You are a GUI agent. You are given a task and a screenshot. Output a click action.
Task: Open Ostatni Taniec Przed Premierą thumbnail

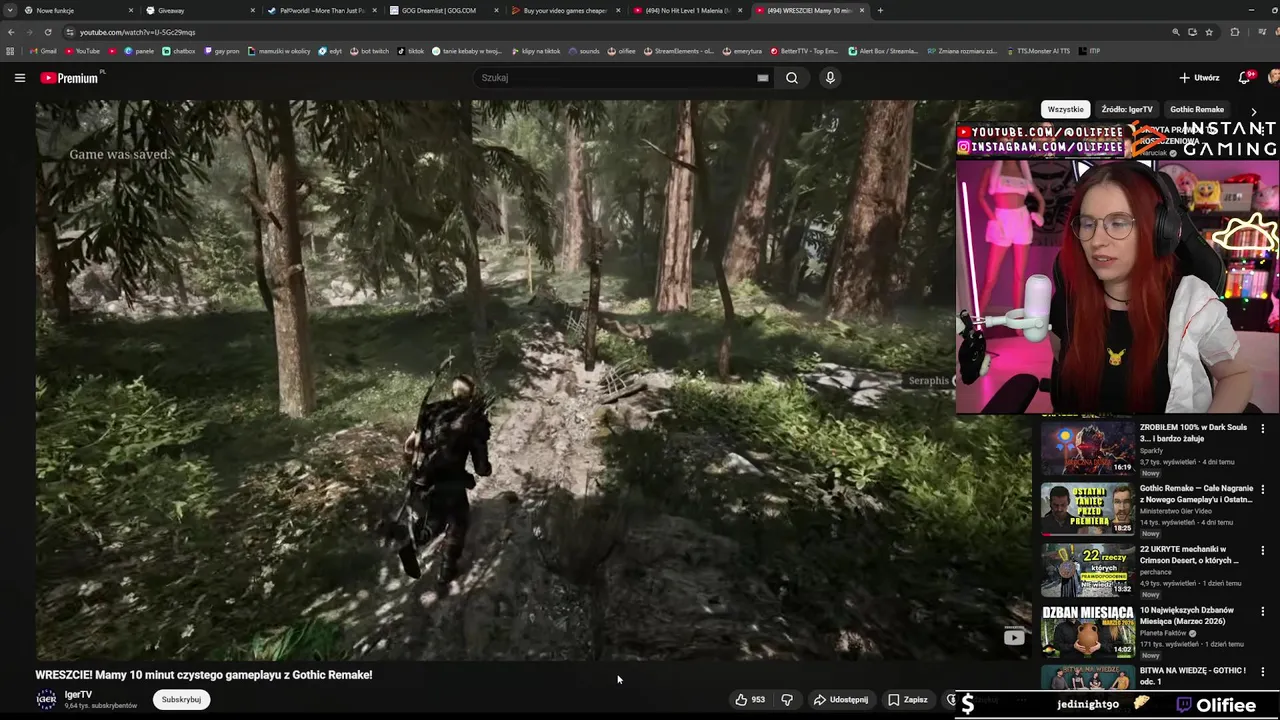point(1087,508)
